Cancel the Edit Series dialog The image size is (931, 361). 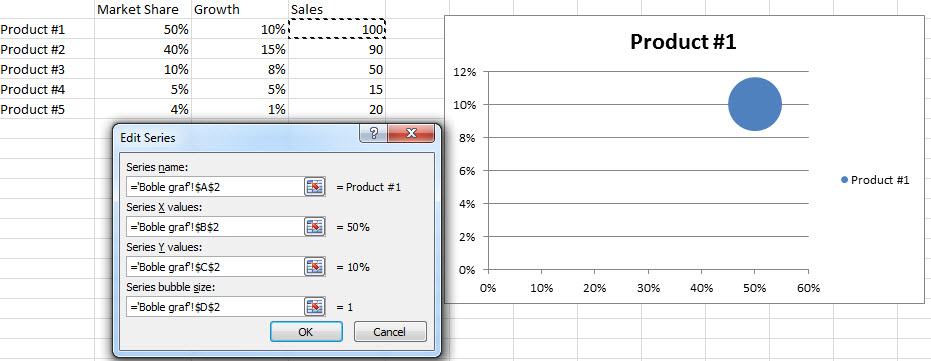pyautogui.click(x=390, y=332)
